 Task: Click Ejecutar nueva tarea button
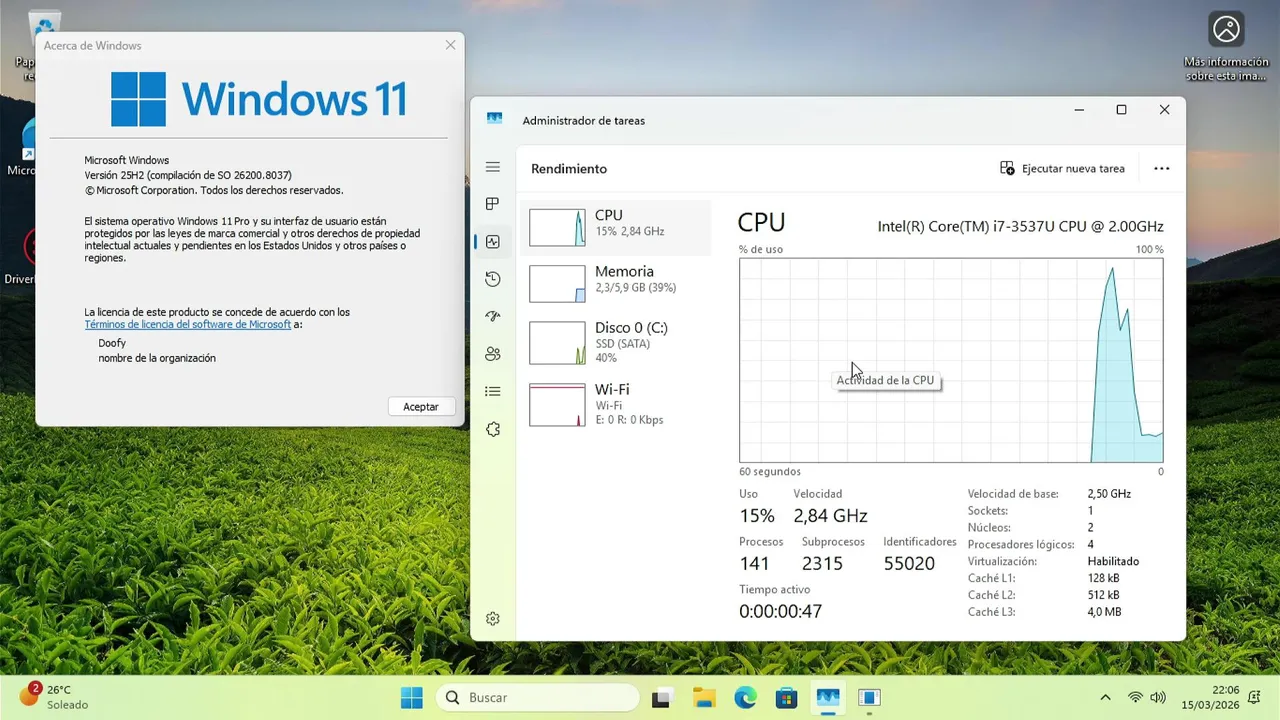pos(1062,169)
